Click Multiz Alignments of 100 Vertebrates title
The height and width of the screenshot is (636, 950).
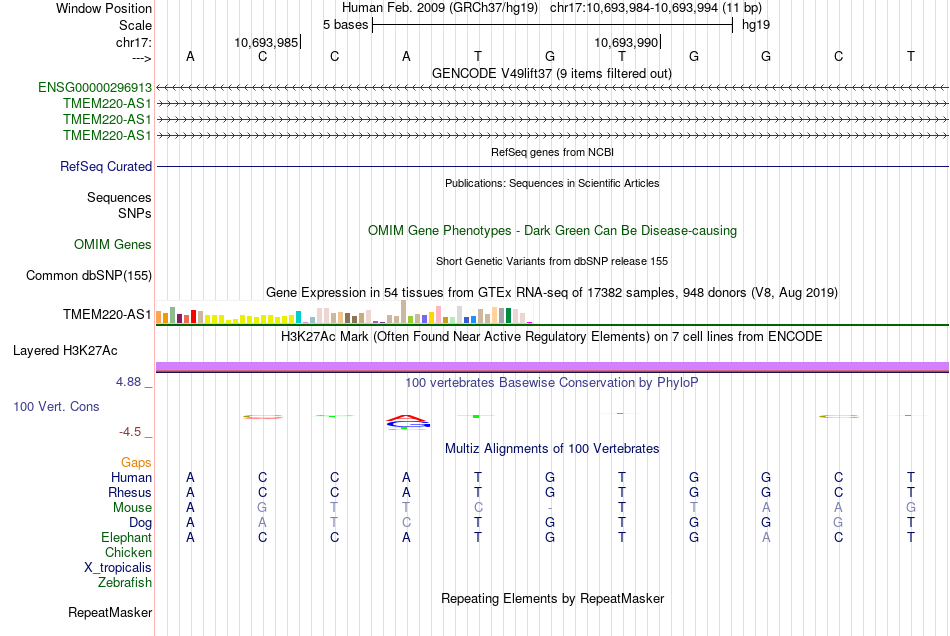pyautogui.click(x=552, y=449)
